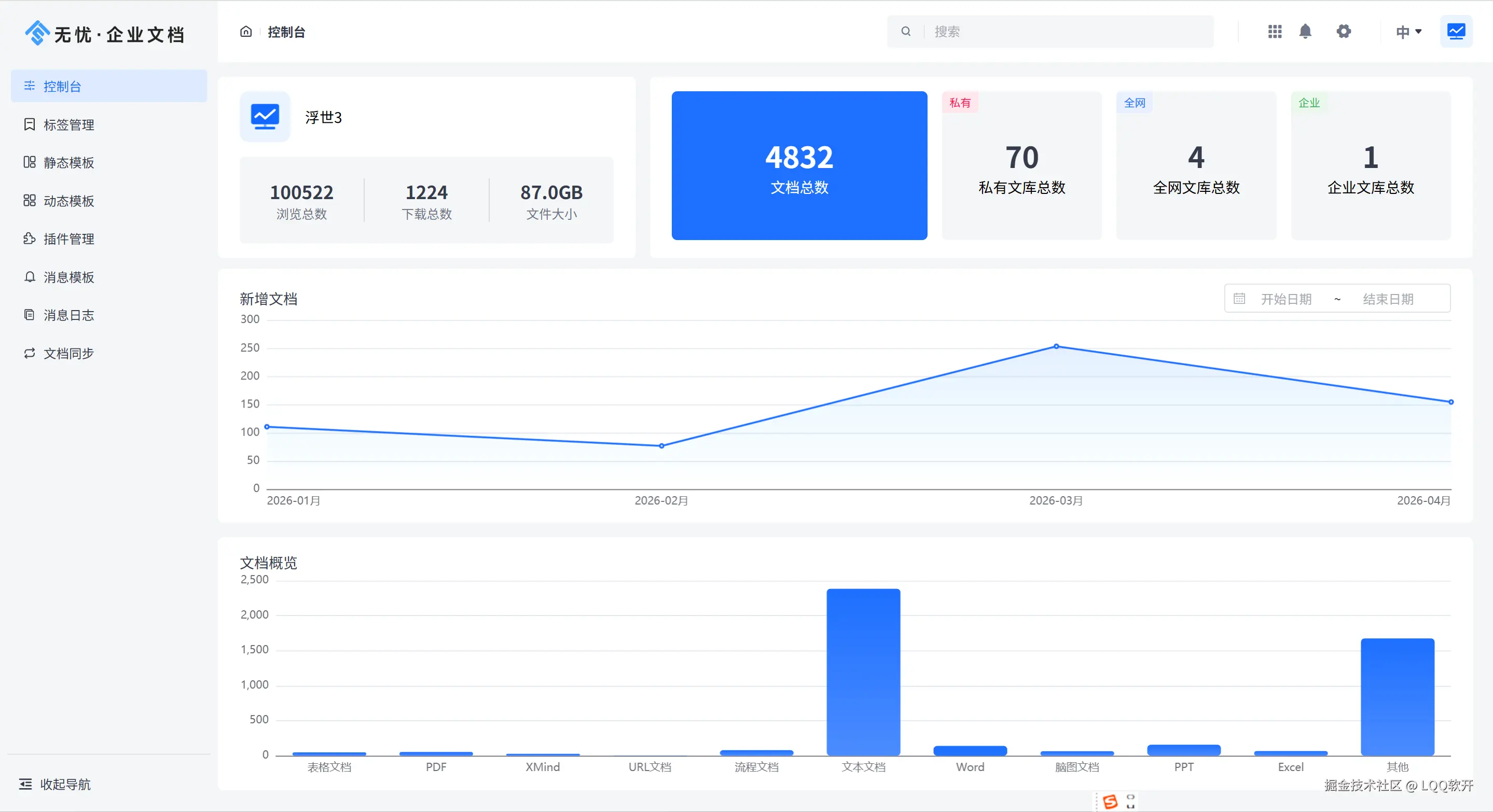1493x812 pixels.
Task: Click the user avatar icon top right
Action: tap(1456, 31)
